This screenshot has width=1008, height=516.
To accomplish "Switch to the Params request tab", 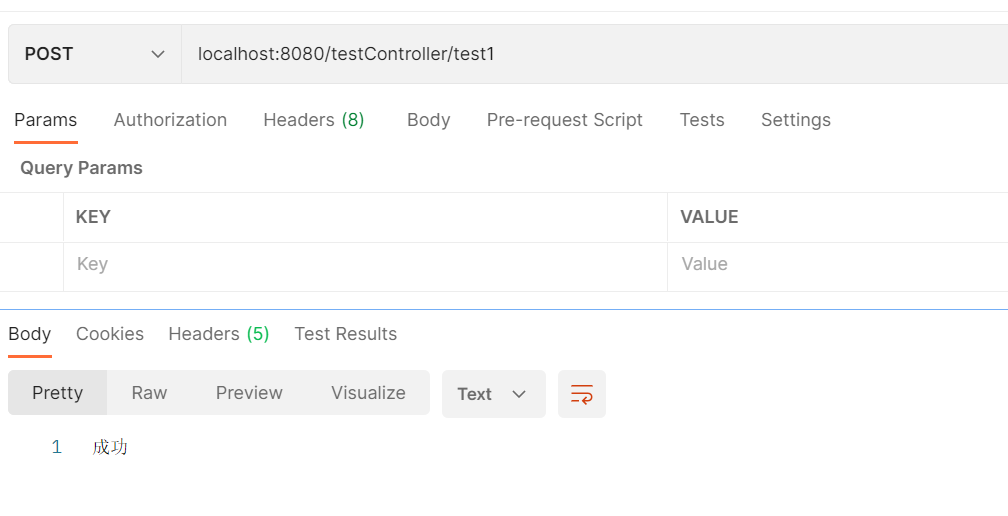I will [46, 120].
